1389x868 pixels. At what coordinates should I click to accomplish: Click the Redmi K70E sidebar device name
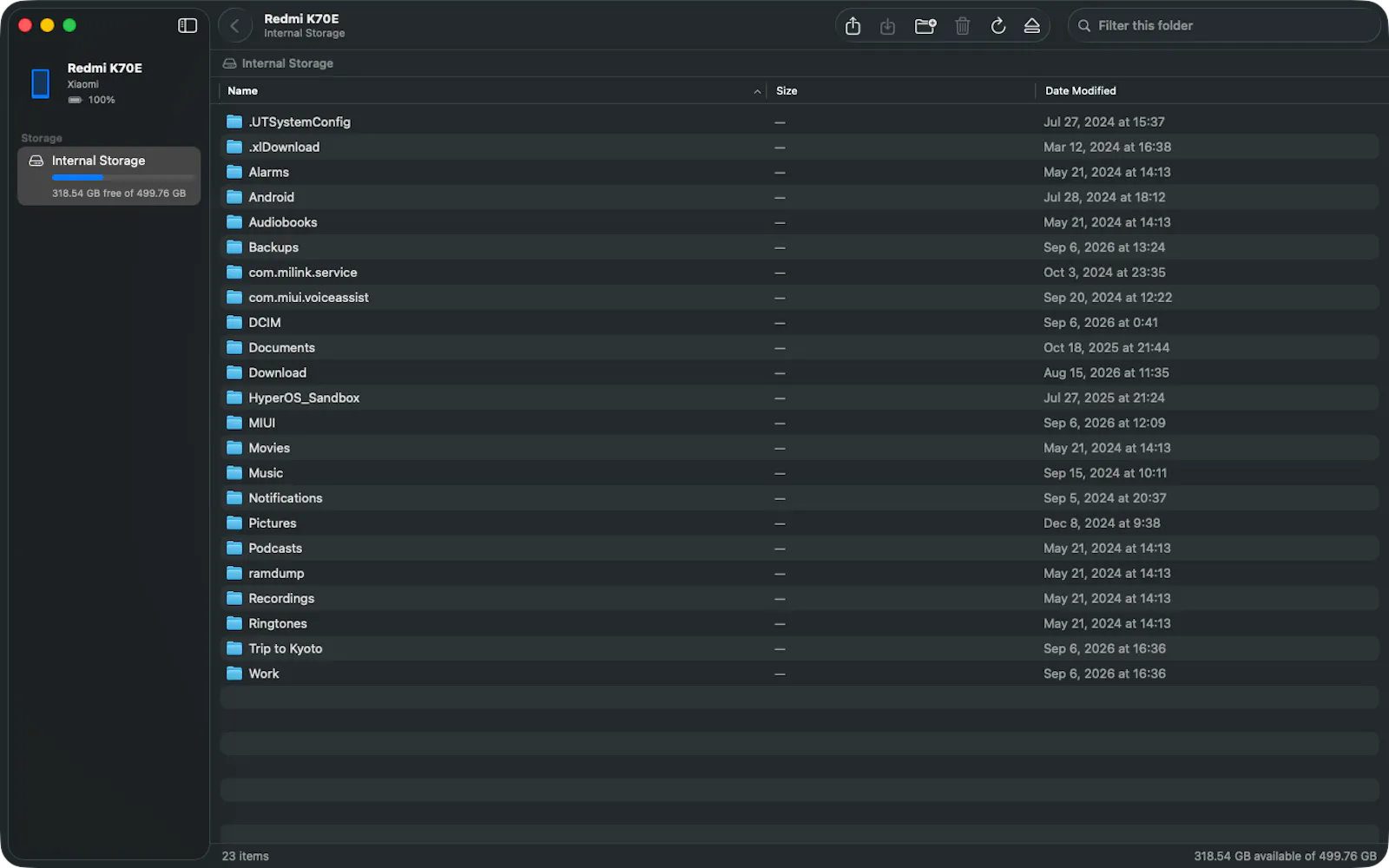click(x=105, y=68)
